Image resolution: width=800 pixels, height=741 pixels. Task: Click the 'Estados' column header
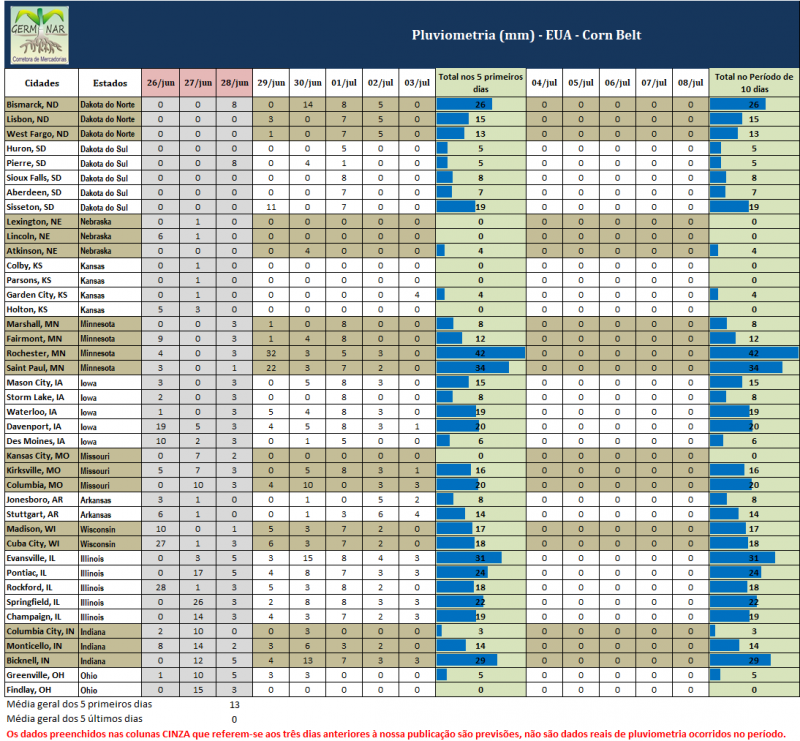pos(110,83)
